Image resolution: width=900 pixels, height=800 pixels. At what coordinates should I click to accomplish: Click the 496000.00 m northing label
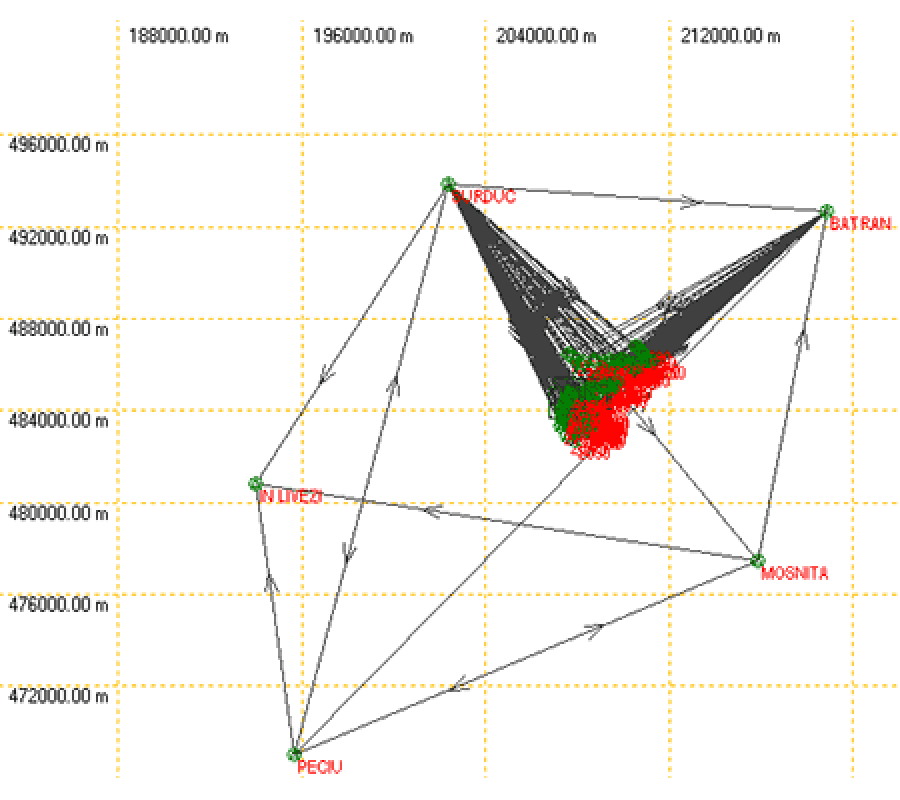point(58,145)
